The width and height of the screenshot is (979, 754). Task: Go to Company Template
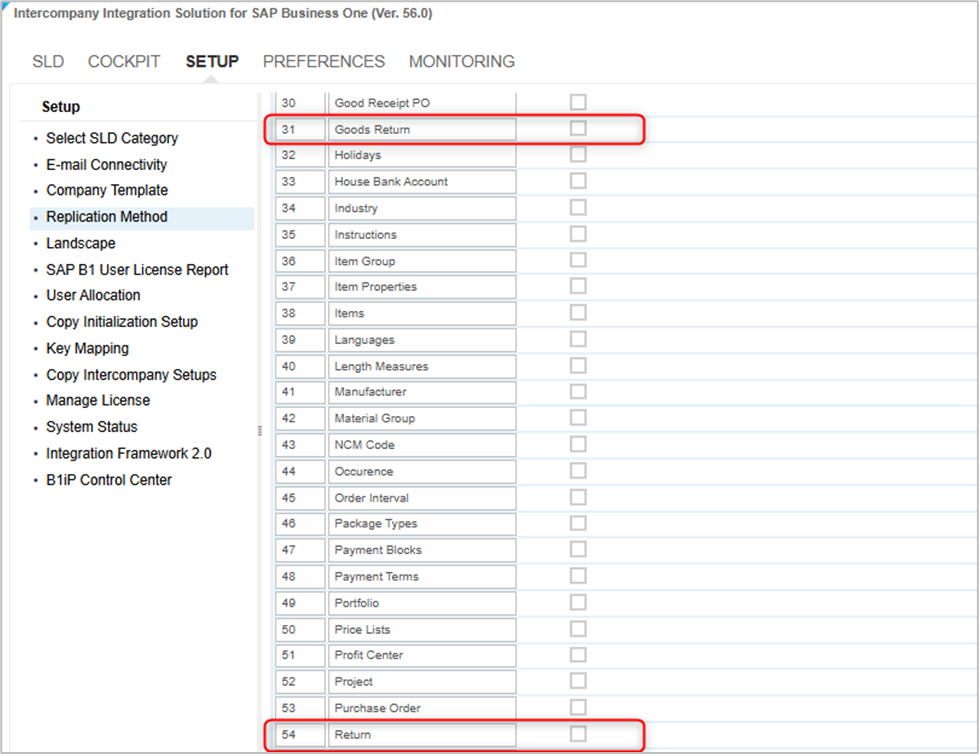point(107,190)
